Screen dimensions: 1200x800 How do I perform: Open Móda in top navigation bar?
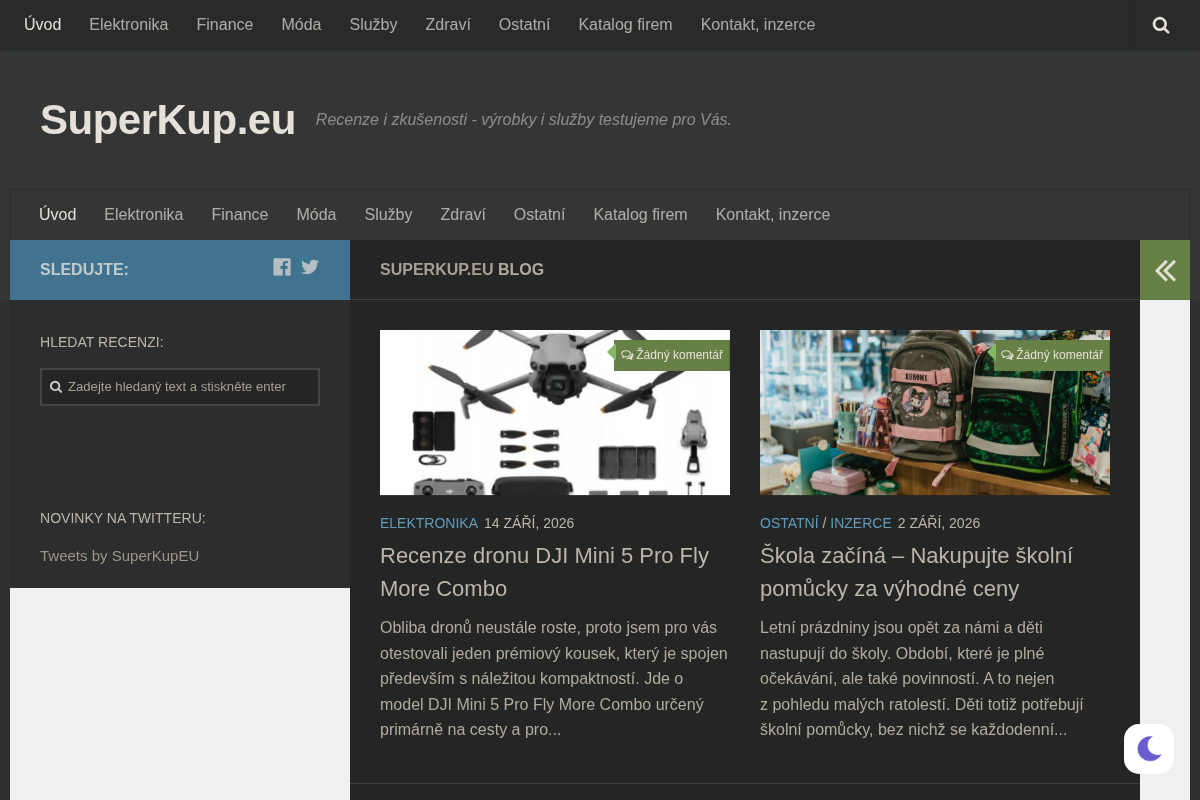point(301,25)
